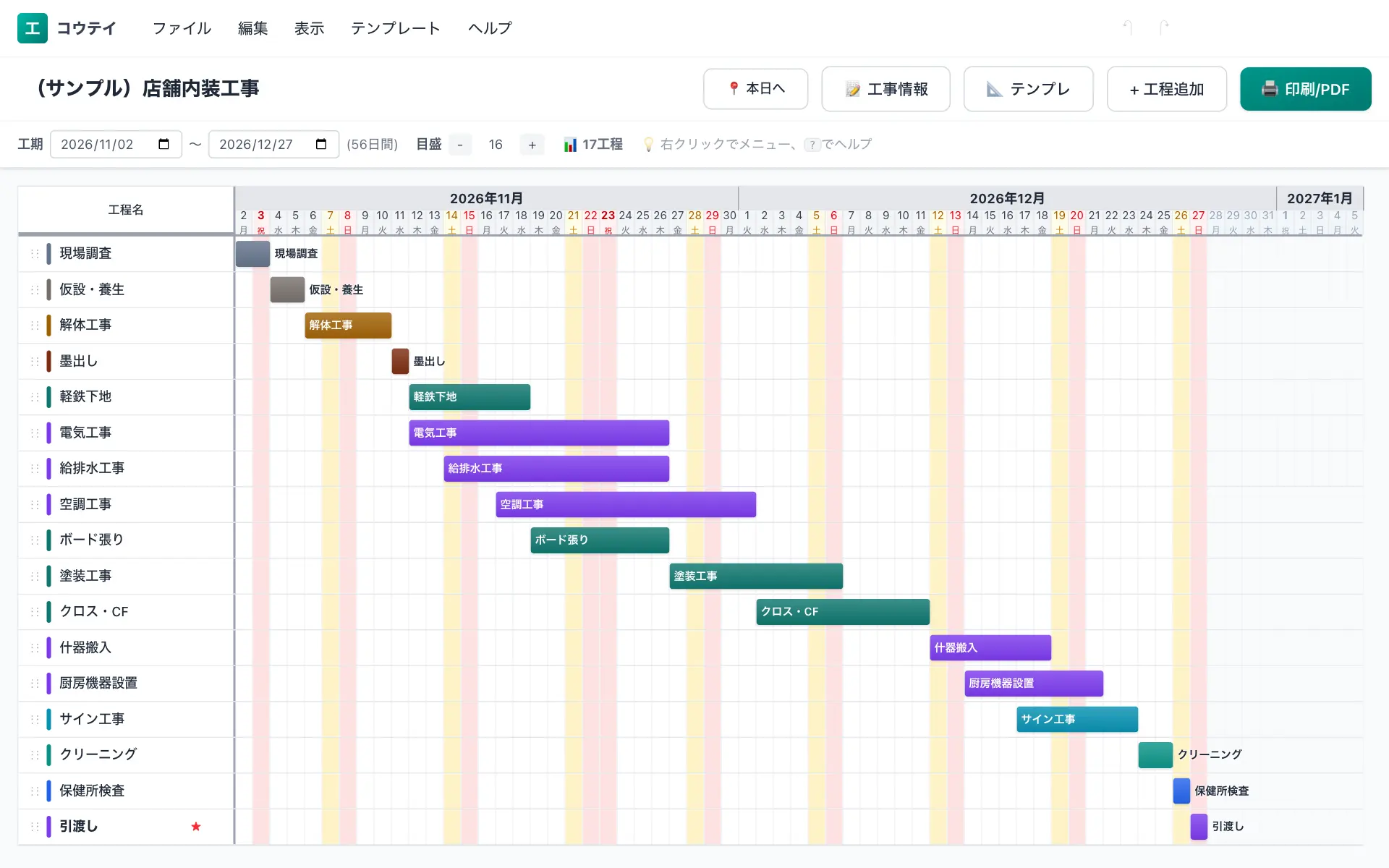Click drag handle icon of 塗装工事 row
Screen dimensions: 1389x868
point(34,576)
